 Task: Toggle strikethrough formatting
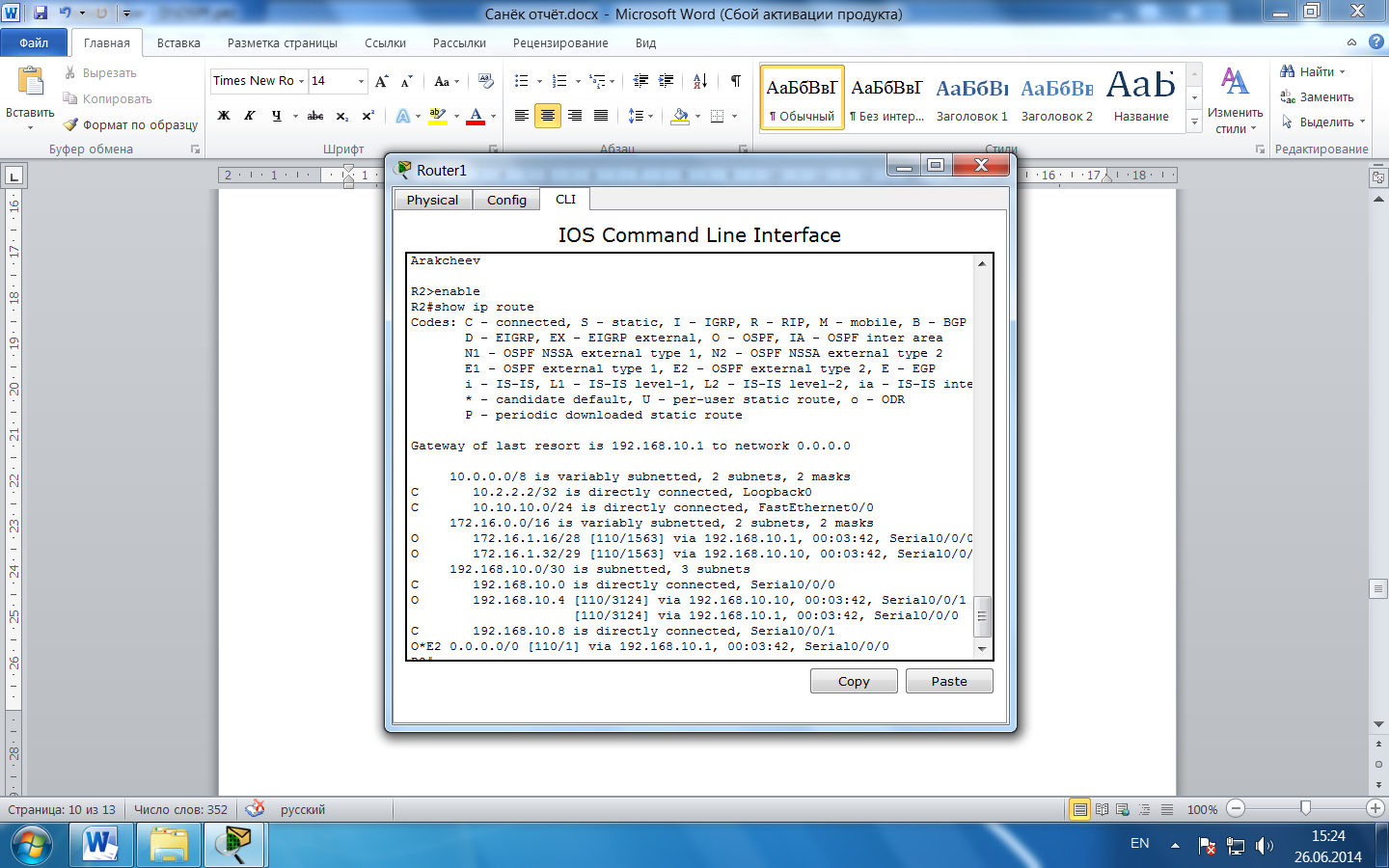pos(315,116)
